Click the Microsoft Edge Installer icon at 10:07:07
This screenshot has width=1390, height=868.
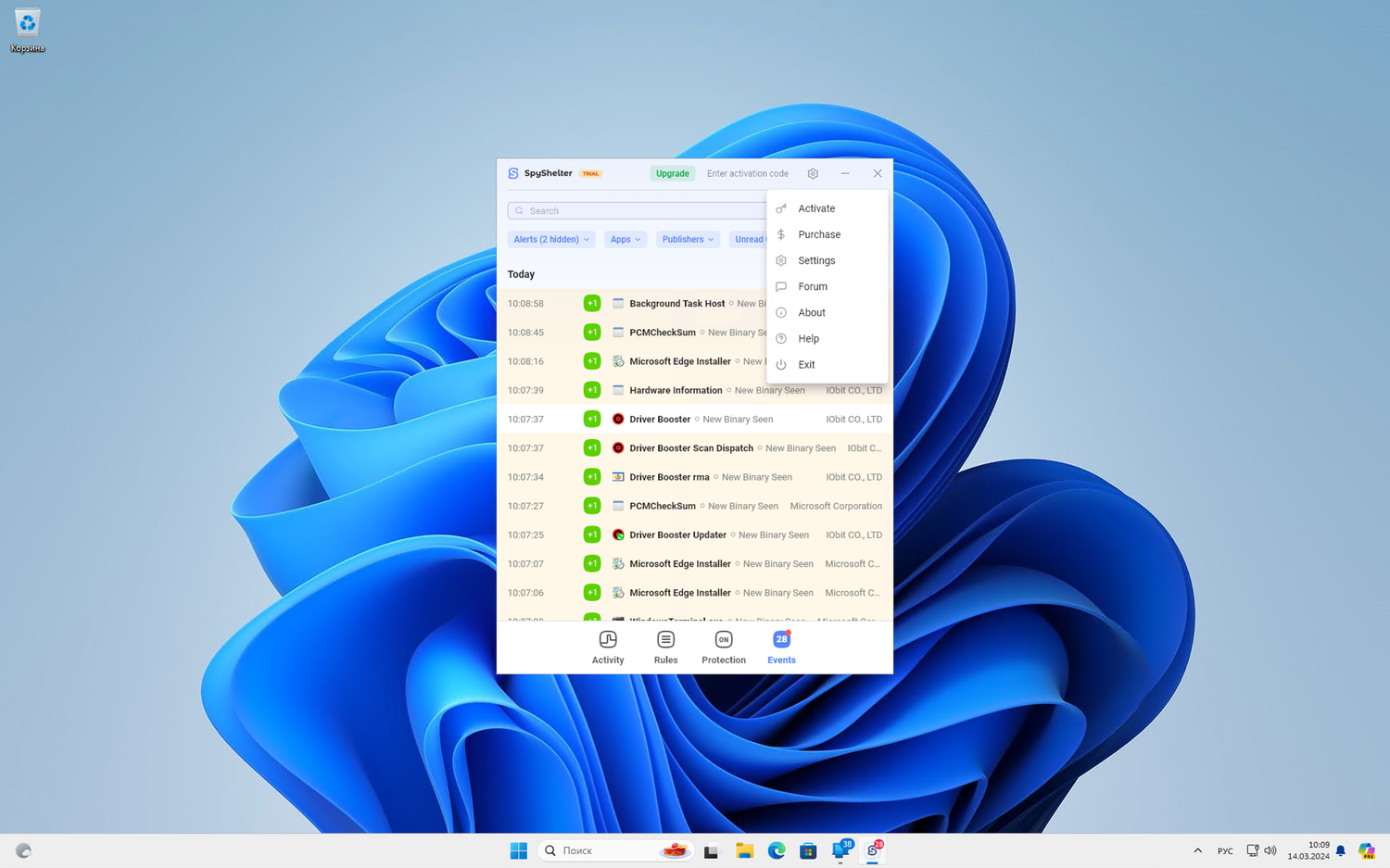coord(618,563)
